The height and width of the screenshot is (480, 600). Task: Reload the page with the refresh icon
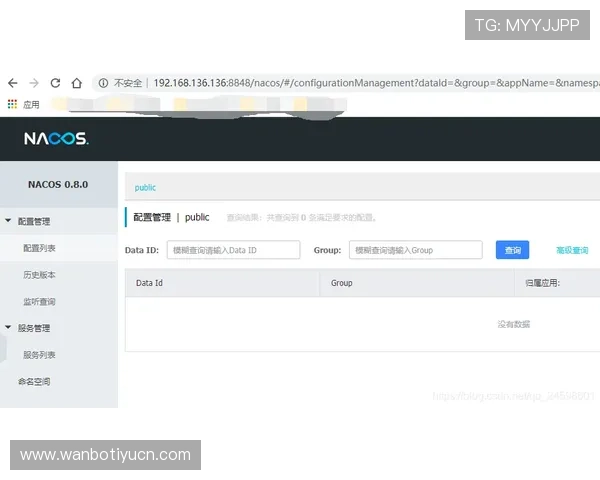pyautogui.click(x=55, y=83)
